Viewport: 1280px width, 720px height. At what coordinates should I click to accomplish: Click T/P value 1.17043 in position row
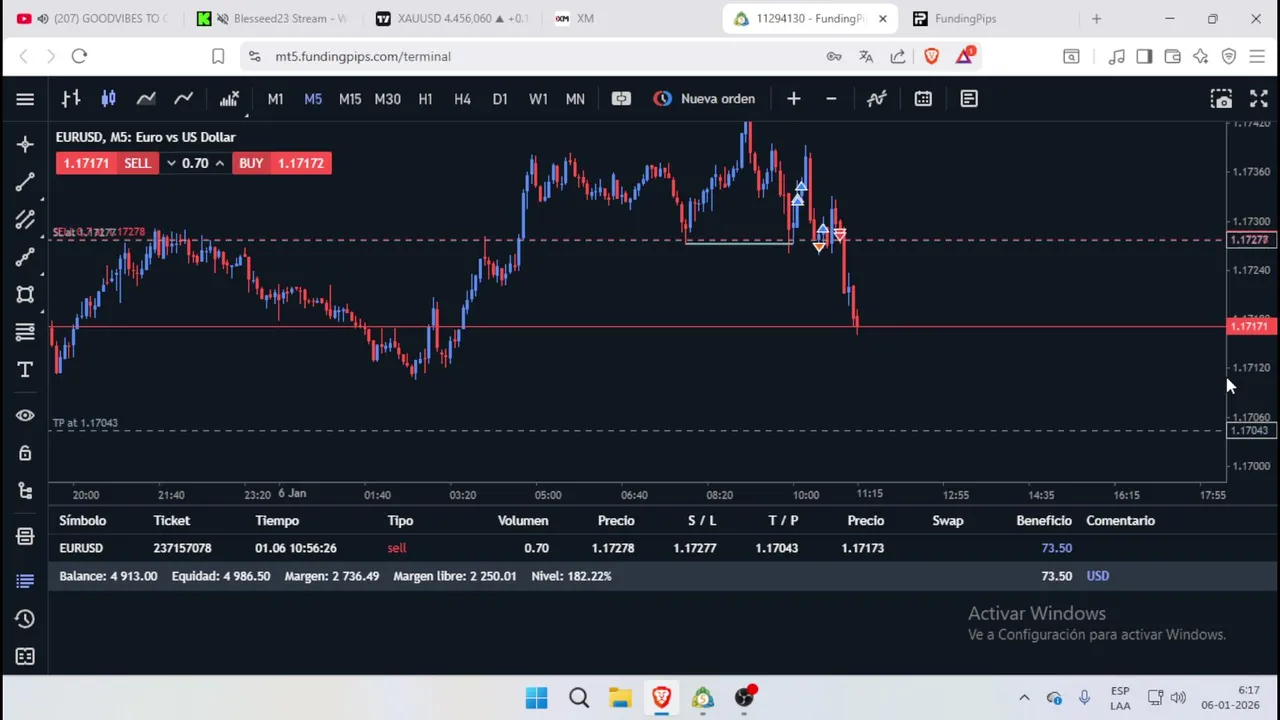776,548
